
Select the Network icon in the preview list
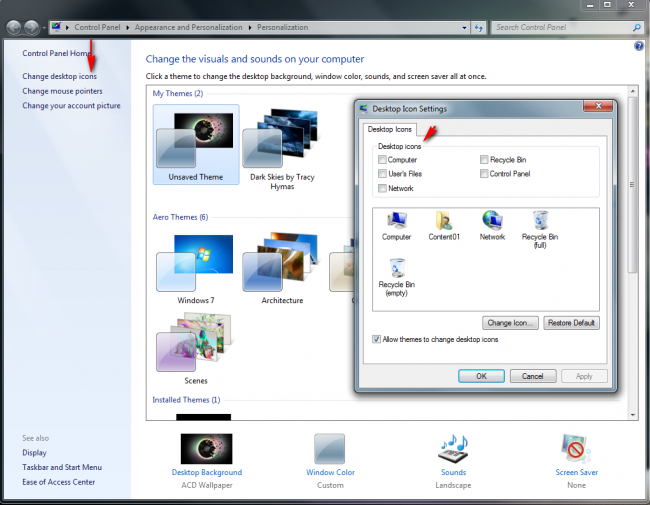492,221
